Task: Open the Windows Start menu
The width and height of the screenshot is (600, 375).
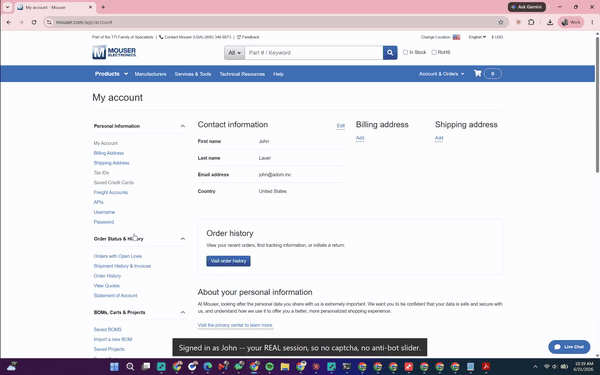Action: click(x=114, y=367)
